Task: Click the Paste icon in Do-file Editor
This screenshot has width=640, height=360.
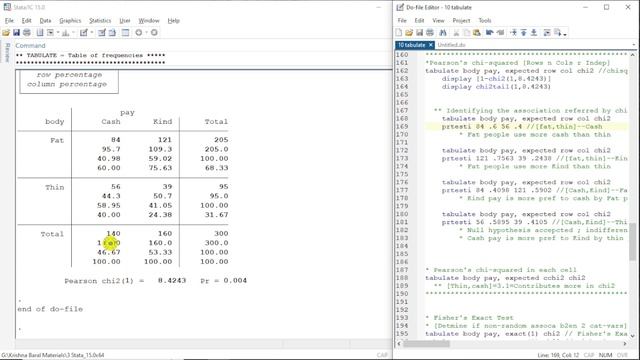Action: 476,33
